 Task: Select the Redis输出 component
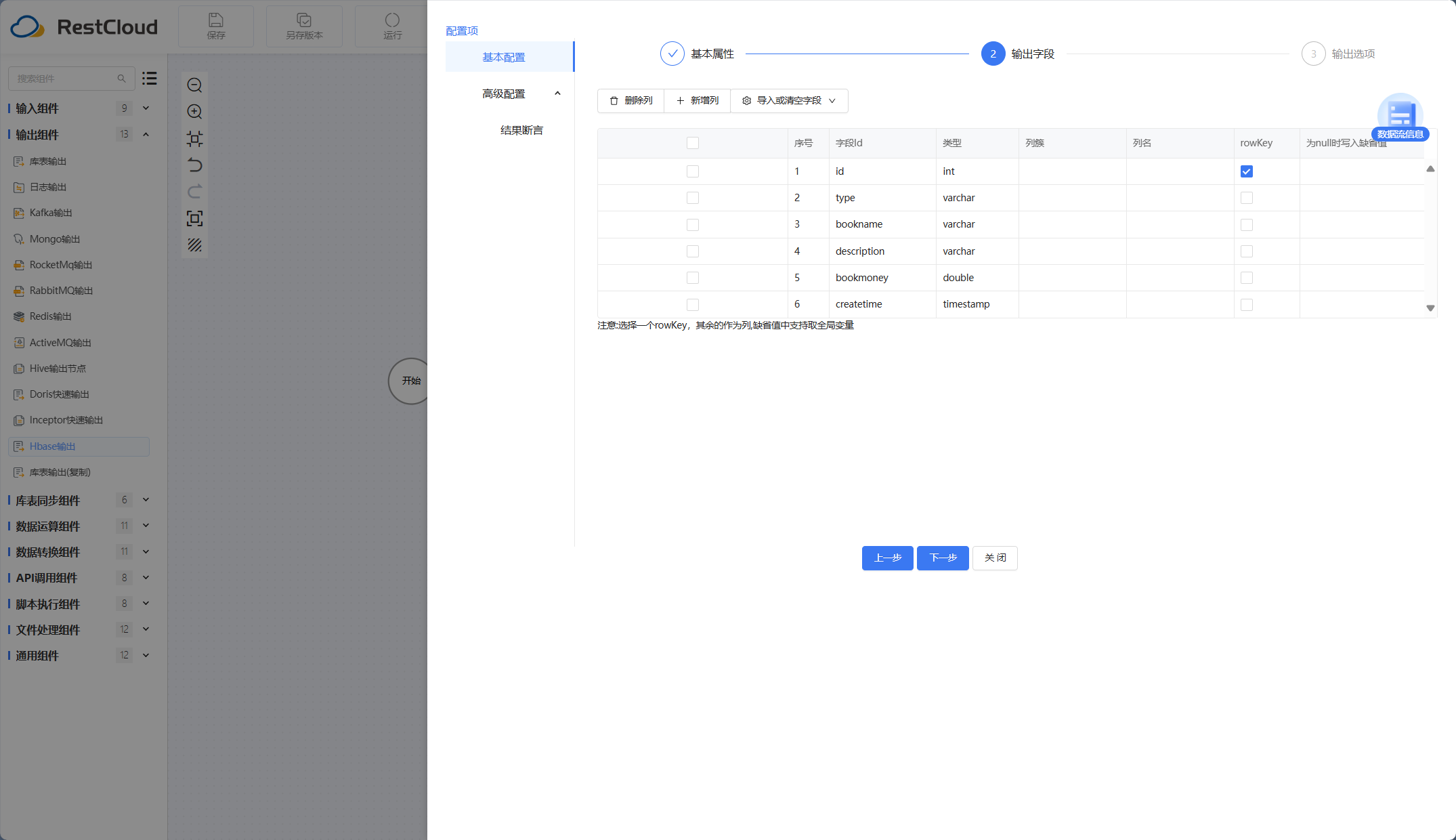click(x=79, y=316)
